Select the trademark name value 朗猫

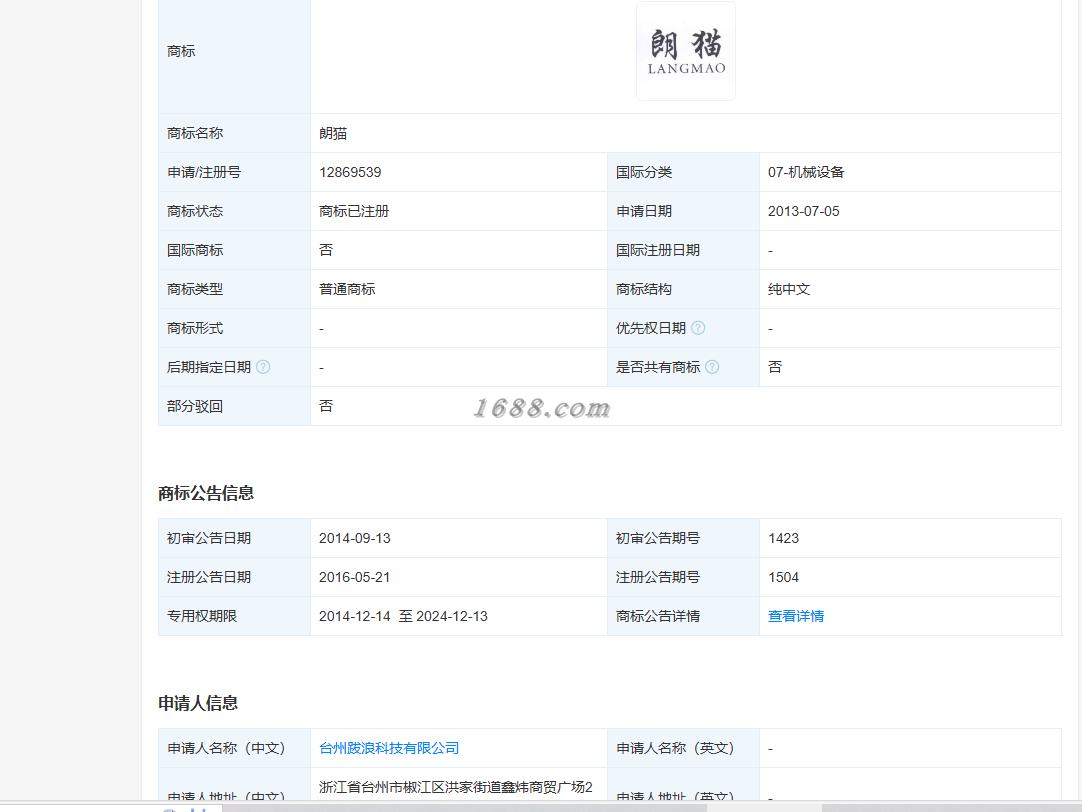[333, 133]
